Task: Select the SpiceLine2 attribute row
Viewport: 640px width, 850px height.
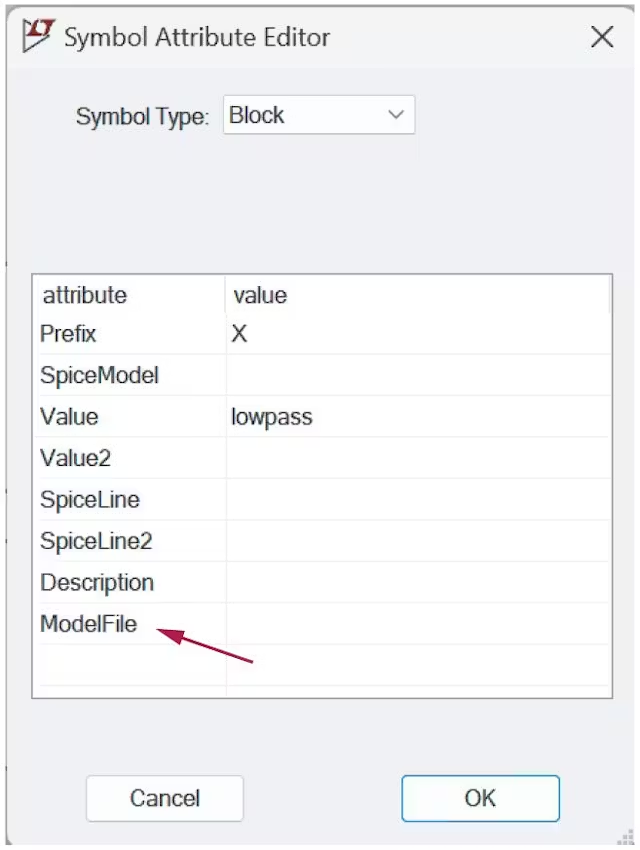Action: [x=96, y=542]
